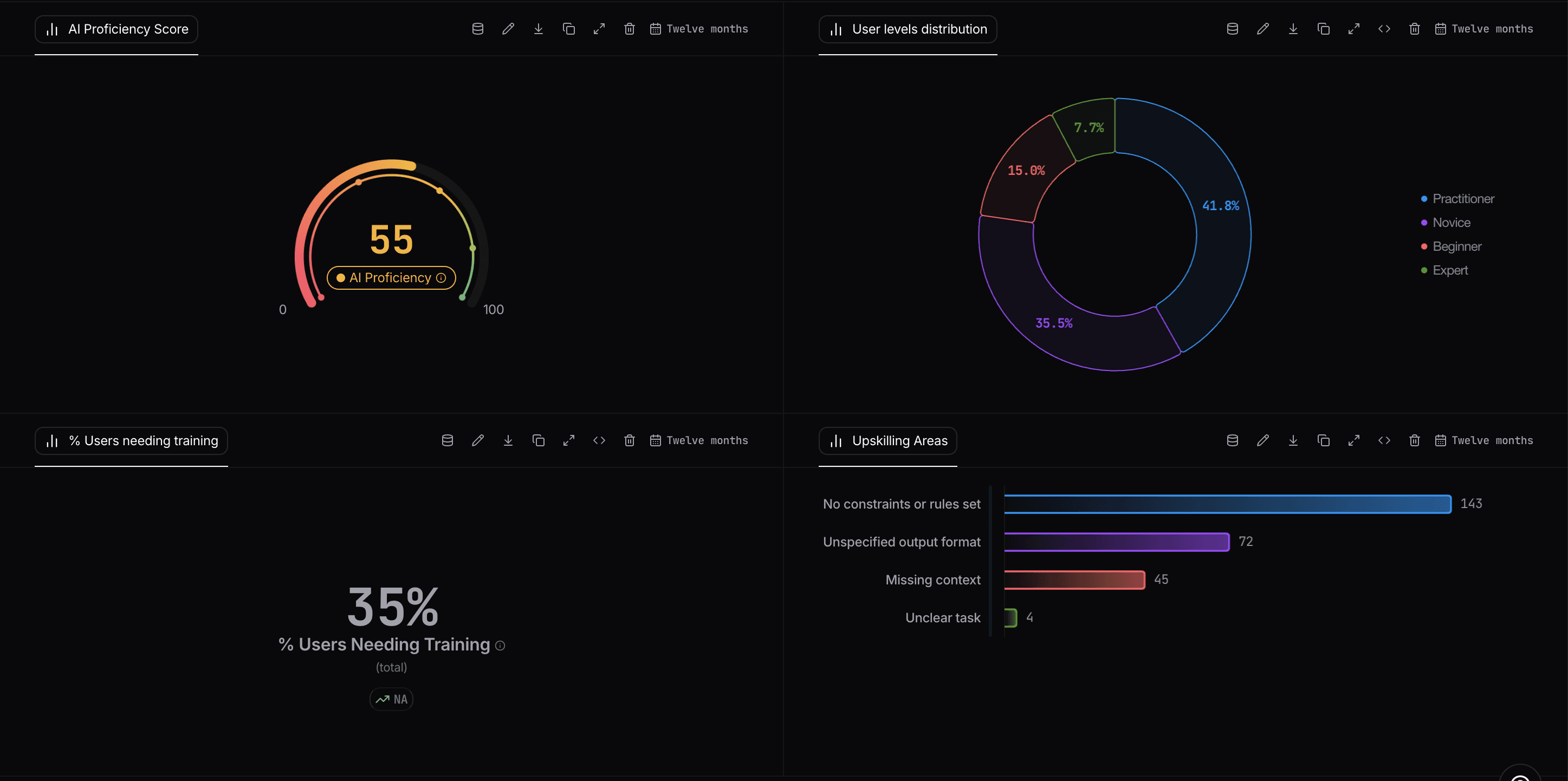This screenshot has width=1568, height=781.
Task: Click the Unspecified output format bar
Action: 1117,542
